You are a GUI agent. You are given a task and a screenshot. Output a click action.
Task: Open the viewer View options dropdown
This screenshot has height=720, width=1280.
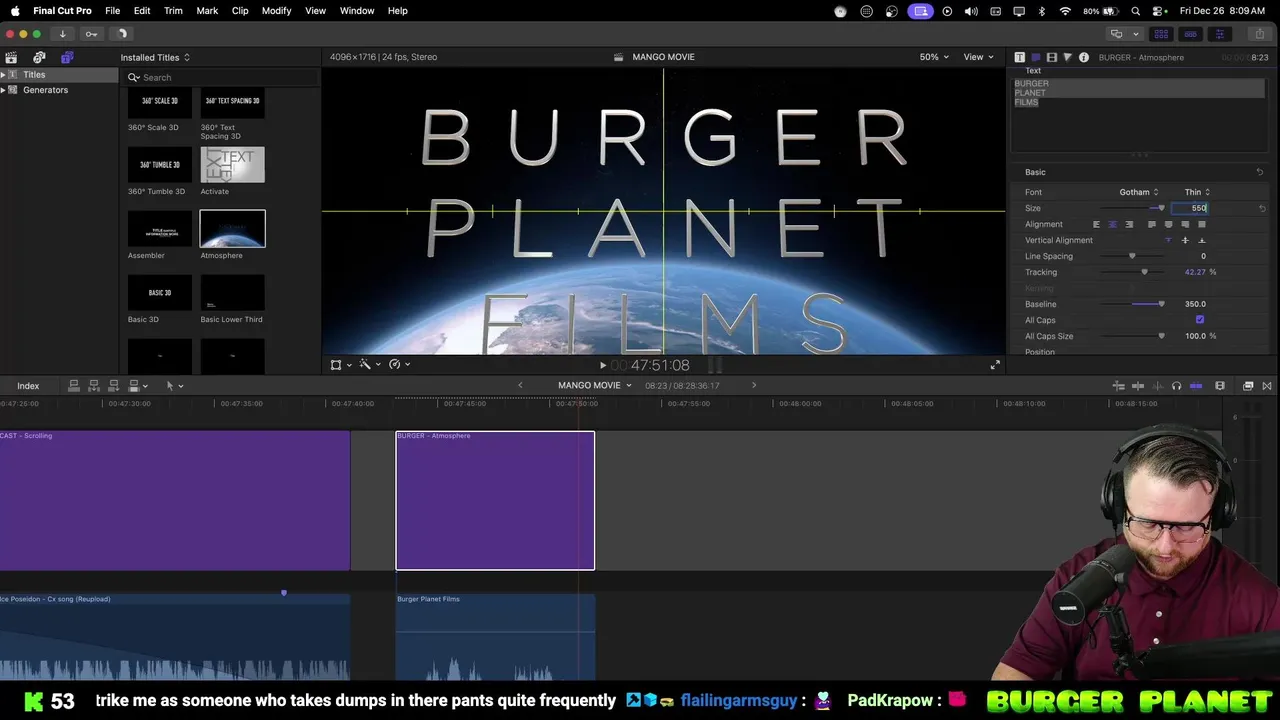point(979,57)
